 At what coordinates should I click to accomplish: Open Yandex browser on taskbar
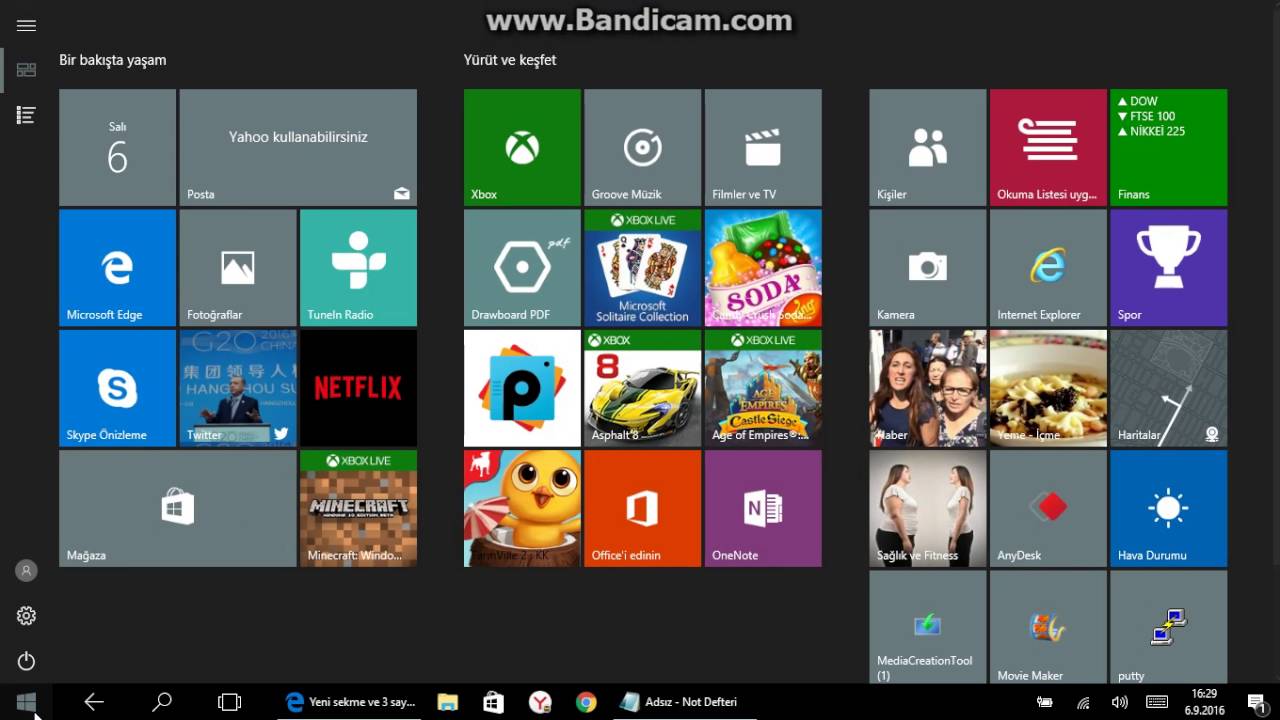(x=540, y=702)
